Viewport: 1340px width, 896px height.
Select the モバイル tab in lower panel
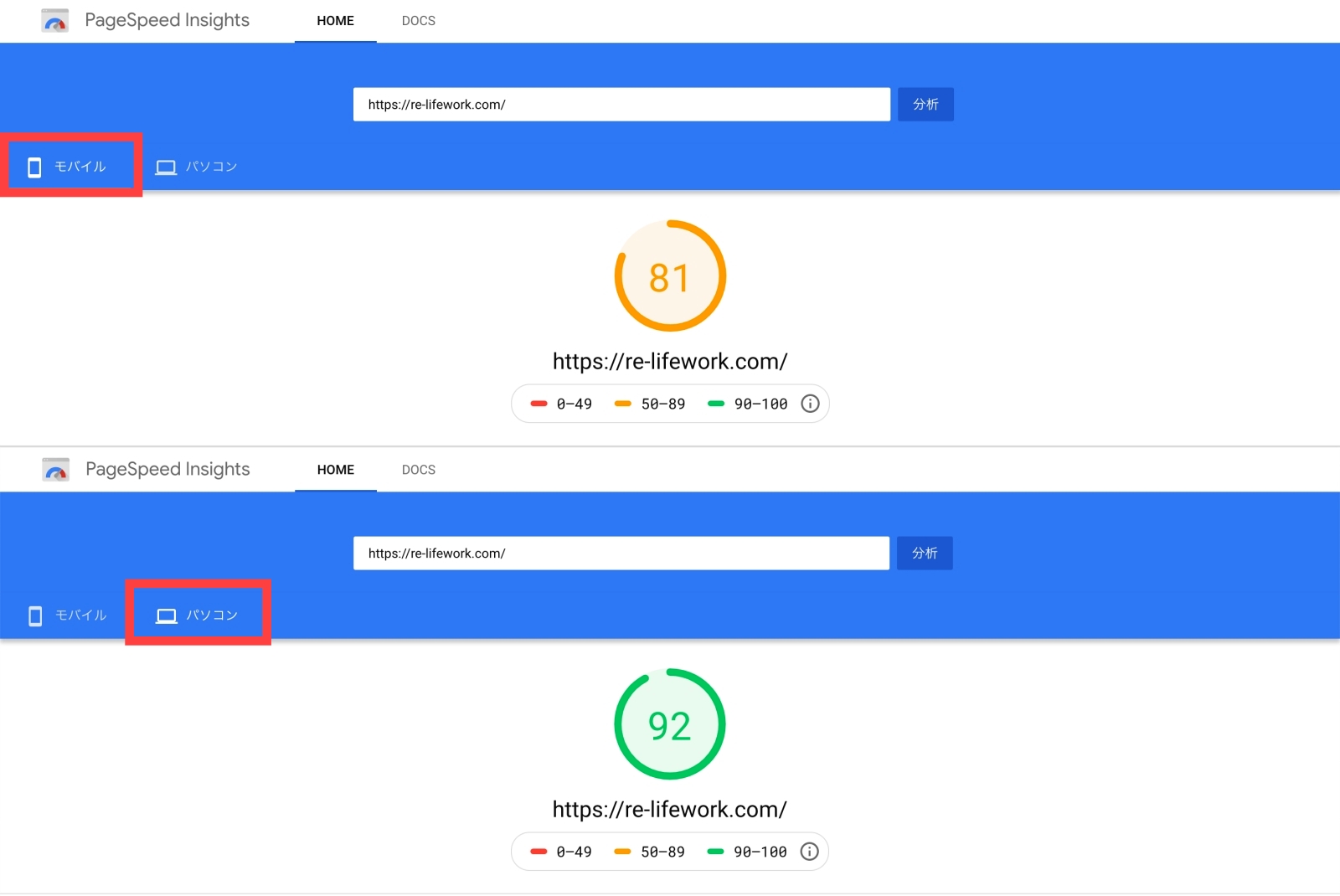(x=67, y=615)
